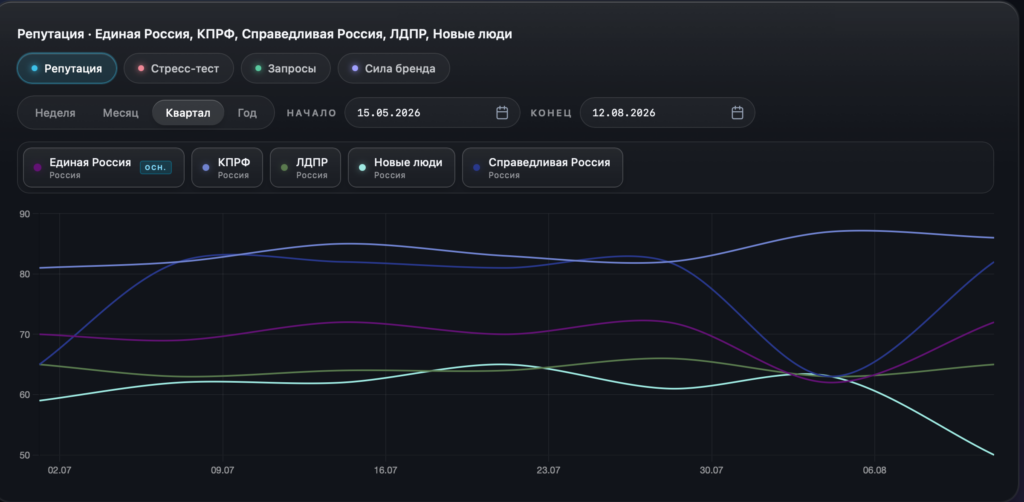Click the light-blue dot of КПРФ
Image resolution: width=1024 pixels, height=502 pixels.
[x=206, y=168]
